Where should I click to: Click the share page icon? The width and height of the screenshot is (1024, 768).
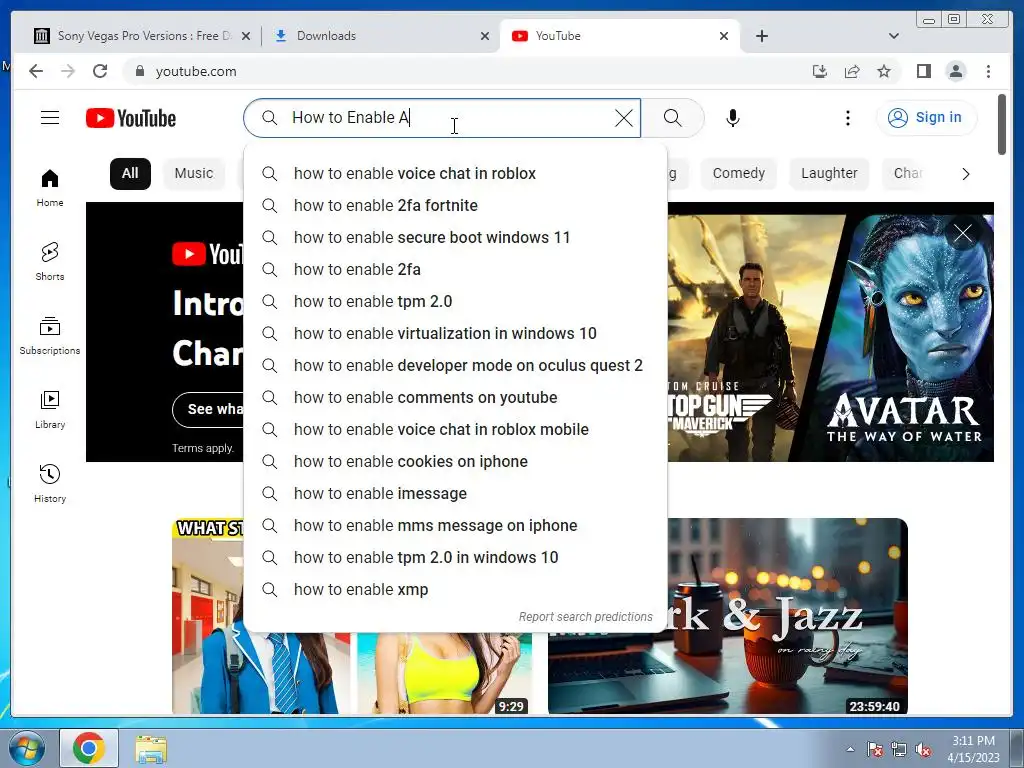pyautogui.click(x=852, y=71)
